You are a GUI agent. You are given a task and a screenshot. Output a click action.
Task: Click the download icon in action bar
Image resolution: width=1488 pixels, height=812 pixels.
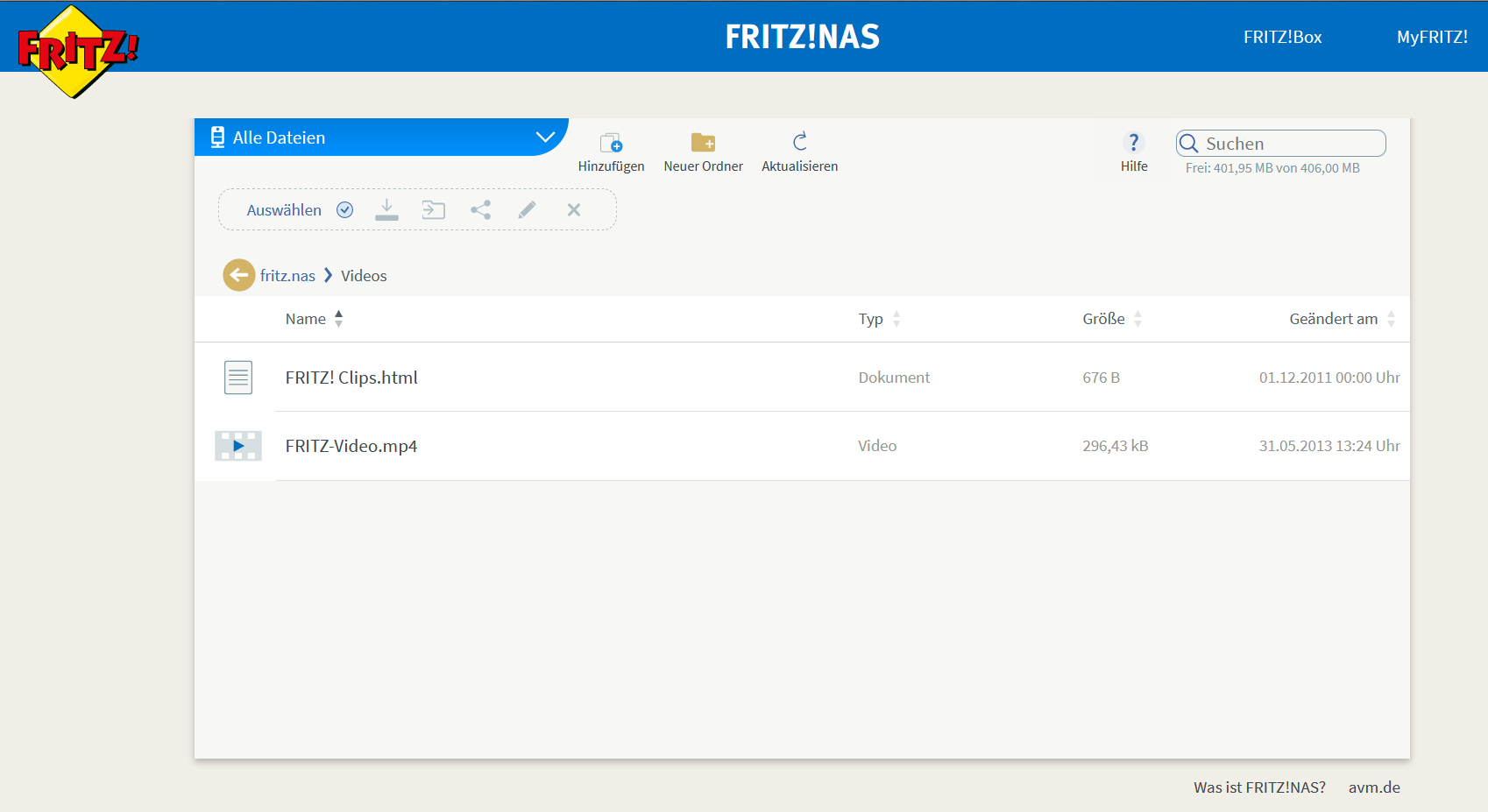pos(386,209)
